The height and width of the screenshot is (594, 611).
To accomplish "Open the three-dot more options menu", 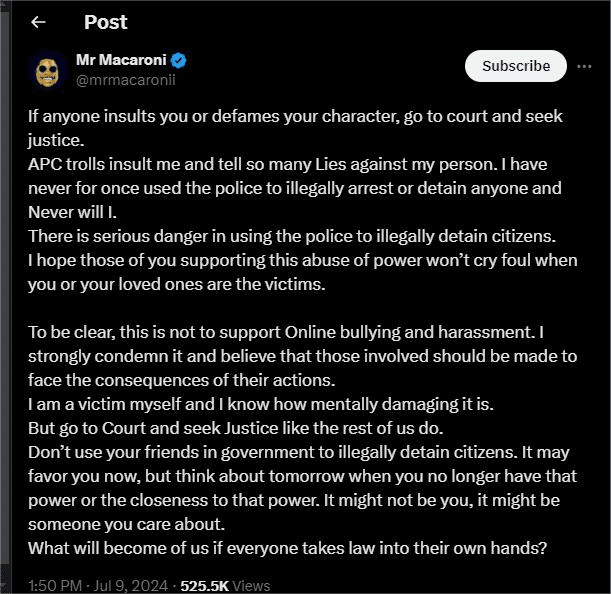I will pos(585,66).
